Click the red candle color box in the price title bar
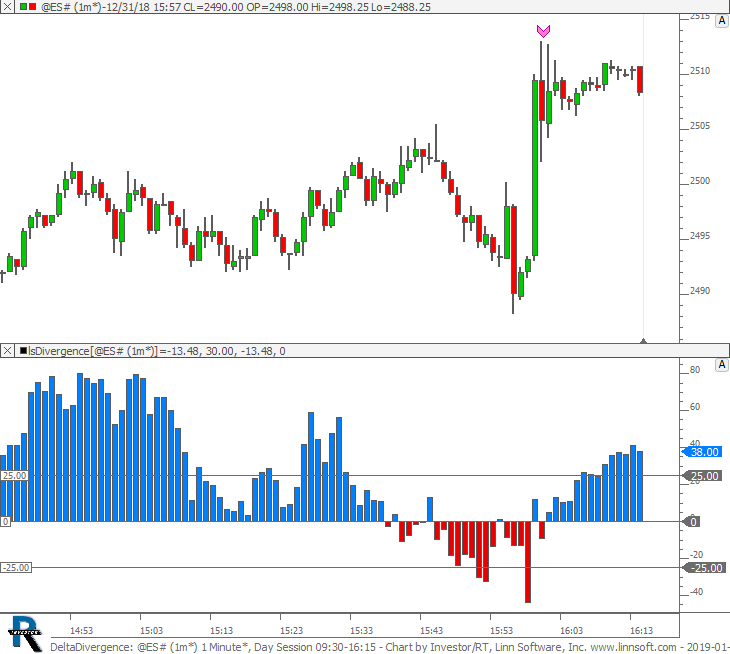Viewport: 730px width, 654px height. click(32, 7)
